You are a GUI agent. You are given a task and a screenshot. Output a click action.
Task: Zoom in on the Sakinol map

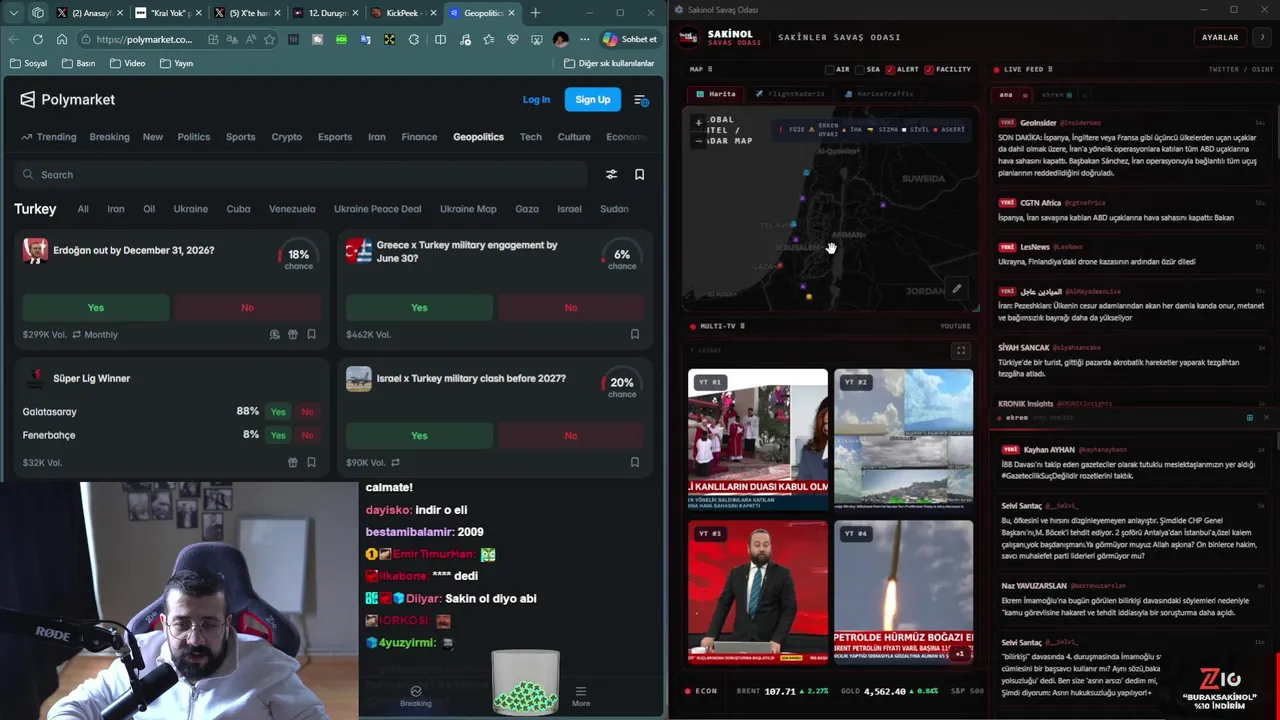[x=698, y=123]
